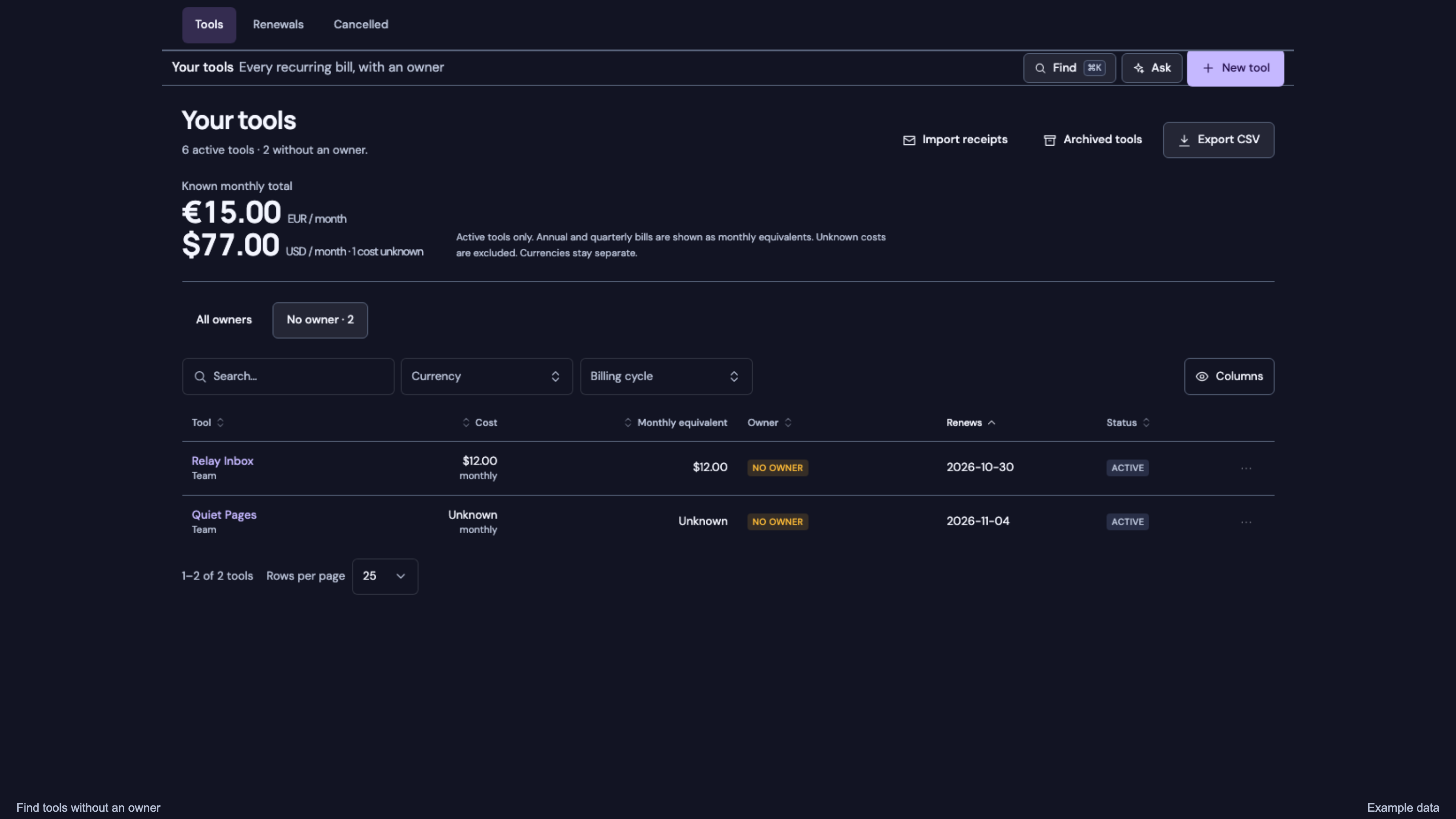This screenshot has height=819, width=1456.
Task: Focus the Search tools field
Action: coord(288,376)
